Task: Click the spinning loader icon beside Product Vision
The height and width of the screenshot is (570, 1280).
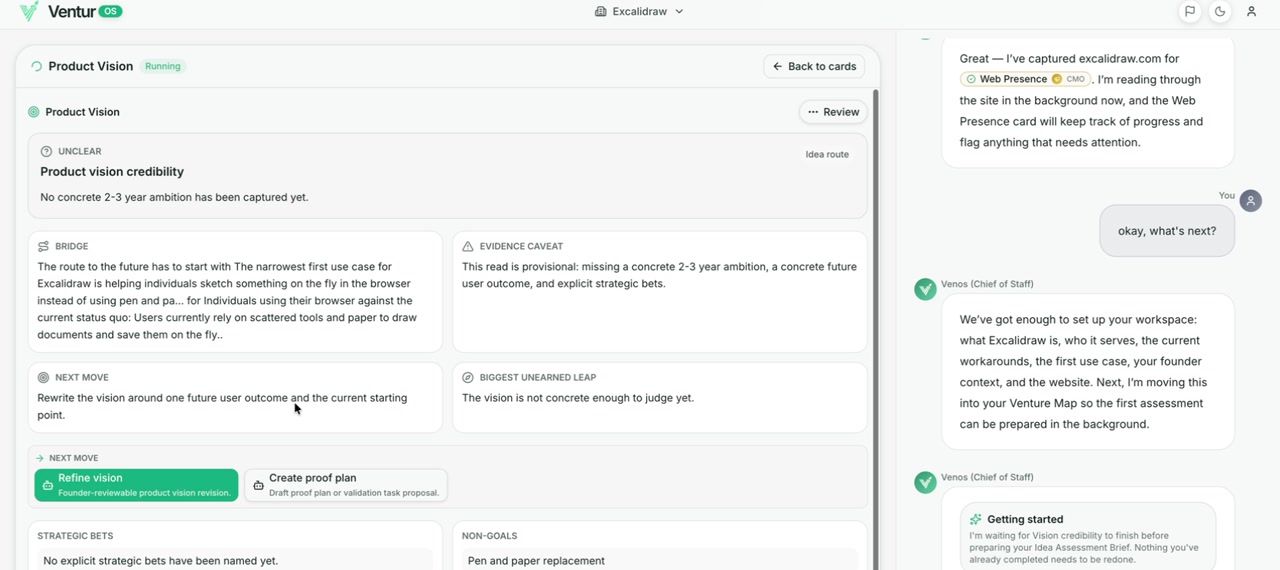Action: click(36, 66)
